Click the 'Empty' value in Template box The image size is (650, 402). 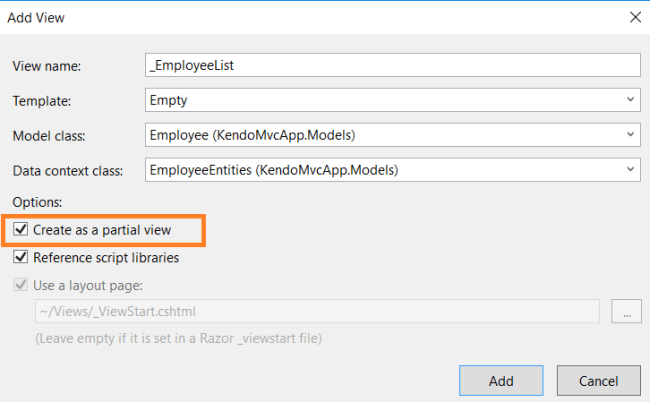(169, 100)
